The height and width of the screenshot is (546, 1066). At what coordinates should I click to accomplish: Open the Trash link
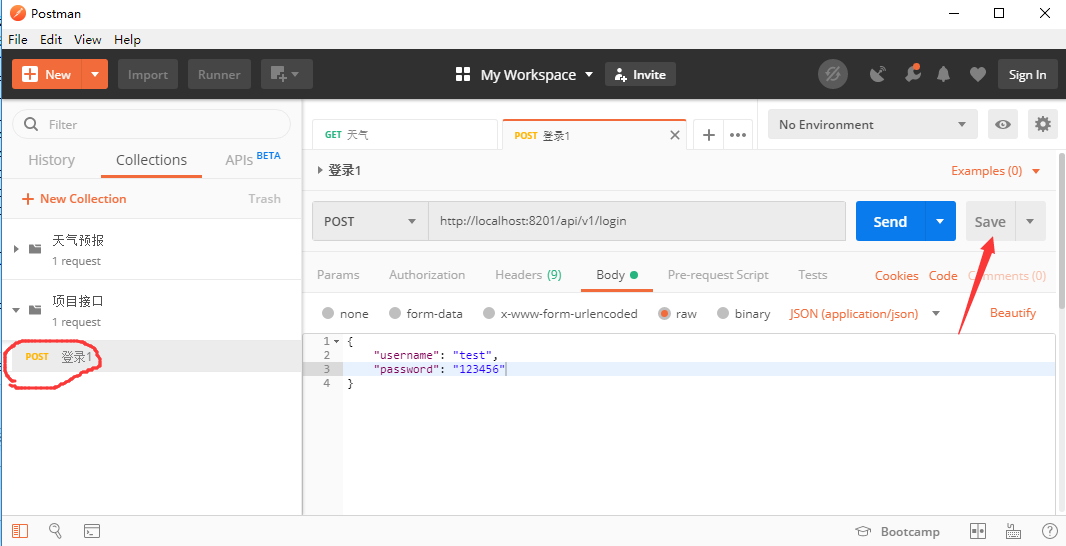pyautogui.click(x=264, y=199)
